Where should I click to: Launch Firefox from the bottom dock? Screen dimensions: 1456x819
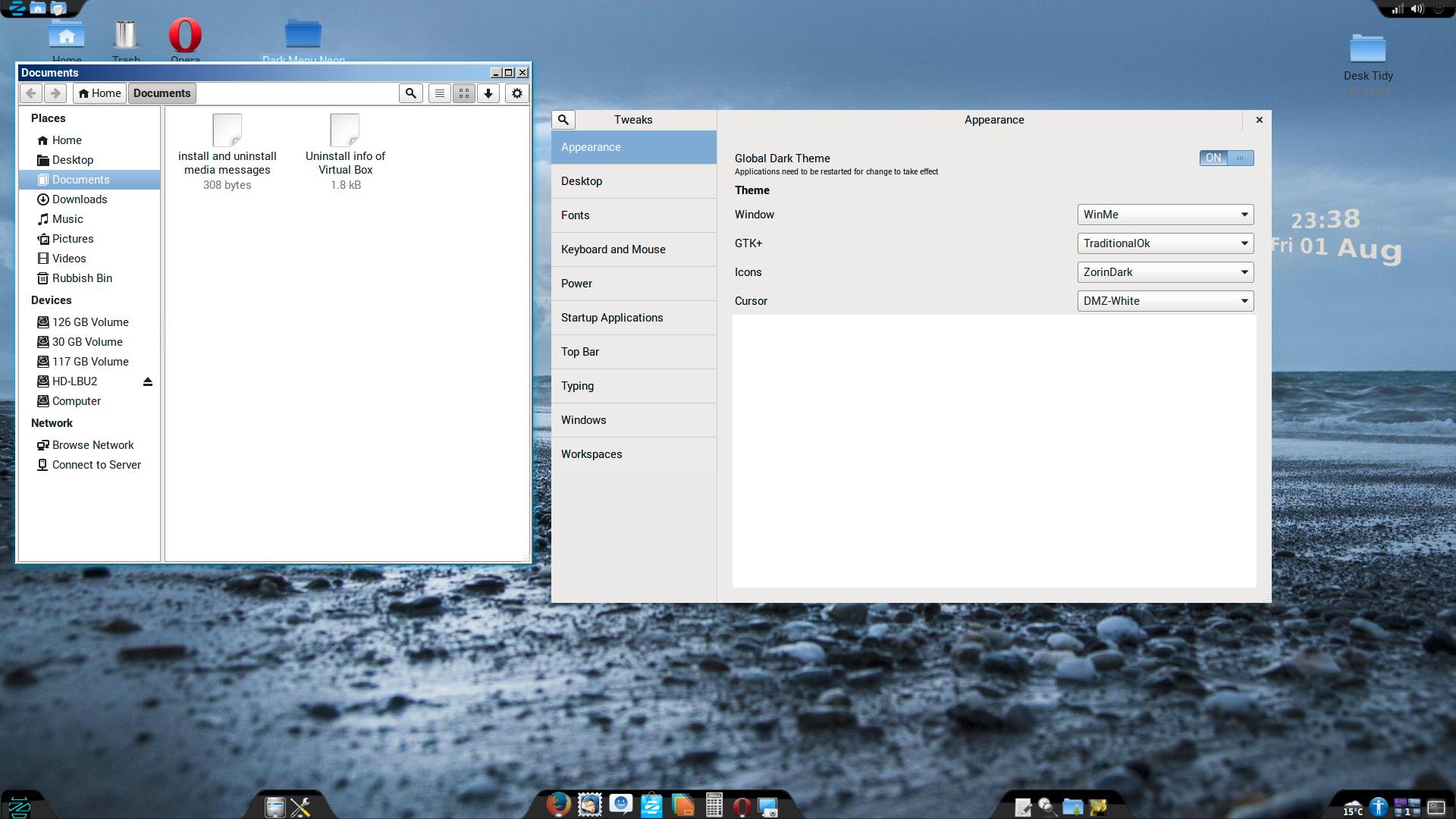pyautogui.click(x=558, y=805)
